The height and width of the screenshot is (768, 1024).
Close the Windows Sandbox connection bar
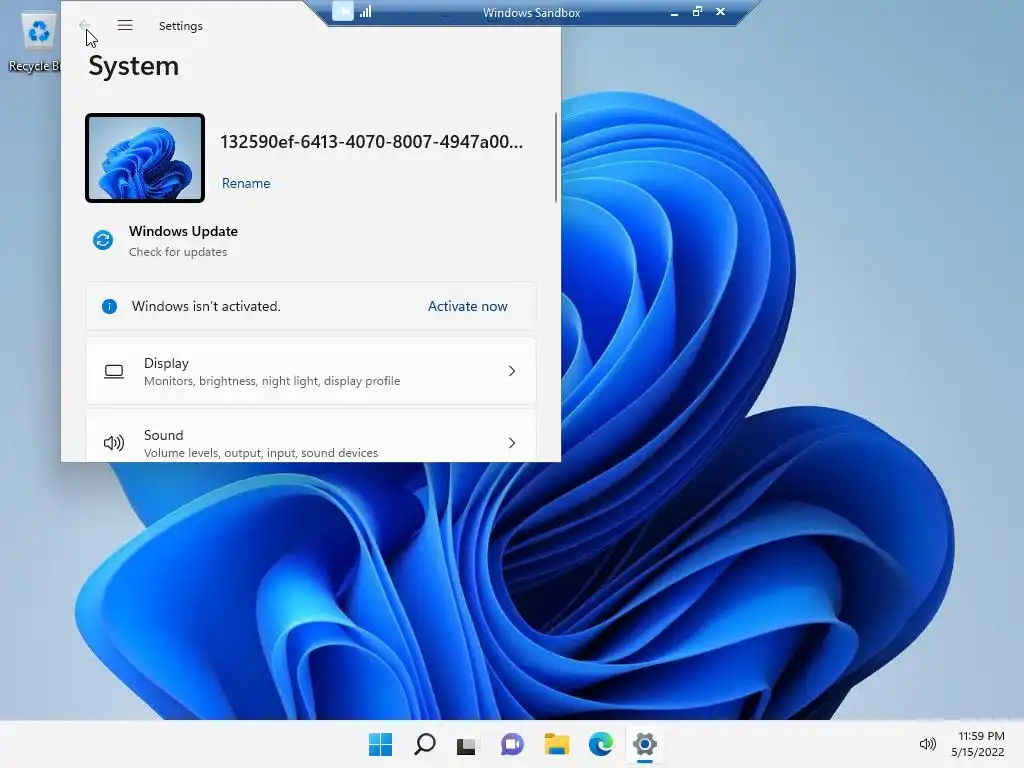click(x=720, y=12)
